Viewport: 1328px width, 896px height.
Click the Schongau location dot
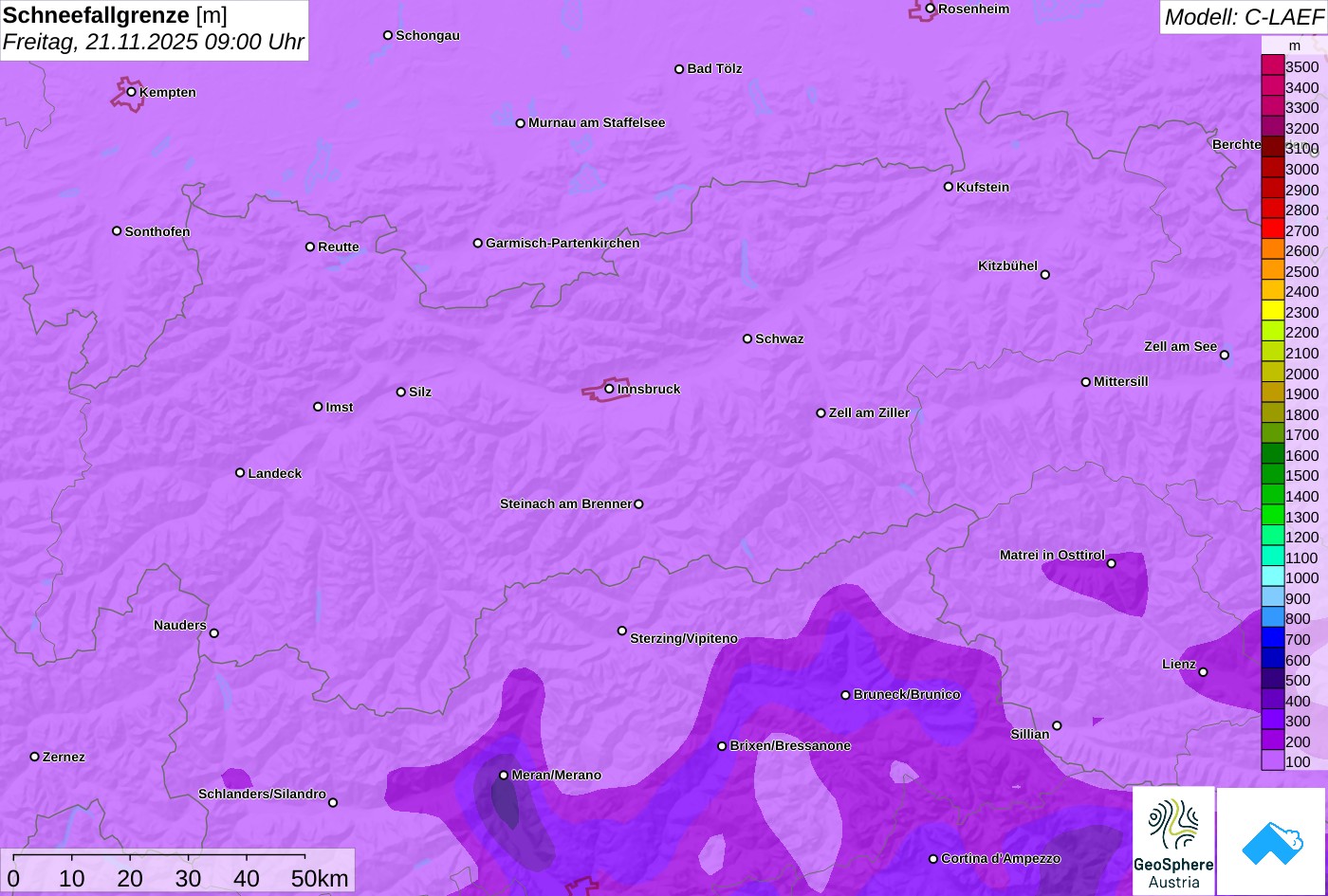[x=387, y=35]
